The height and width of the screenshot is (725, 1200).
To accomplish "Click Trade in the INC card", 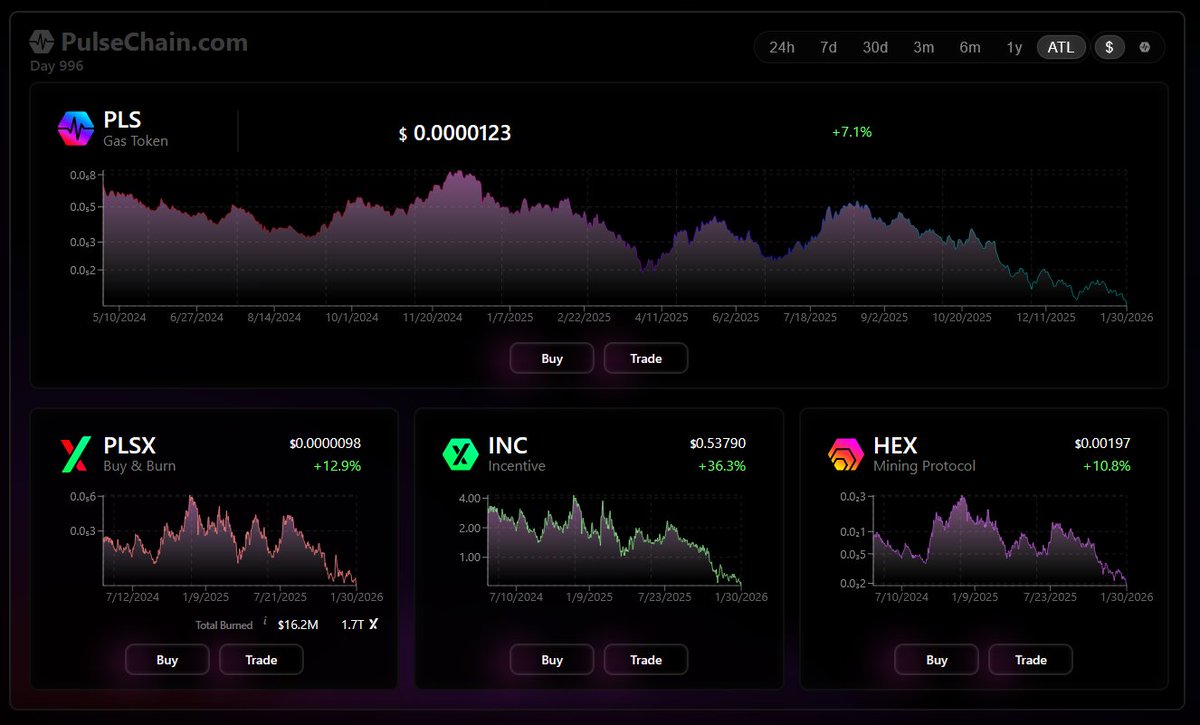I will pyautogui.click(x=646, y=659).
